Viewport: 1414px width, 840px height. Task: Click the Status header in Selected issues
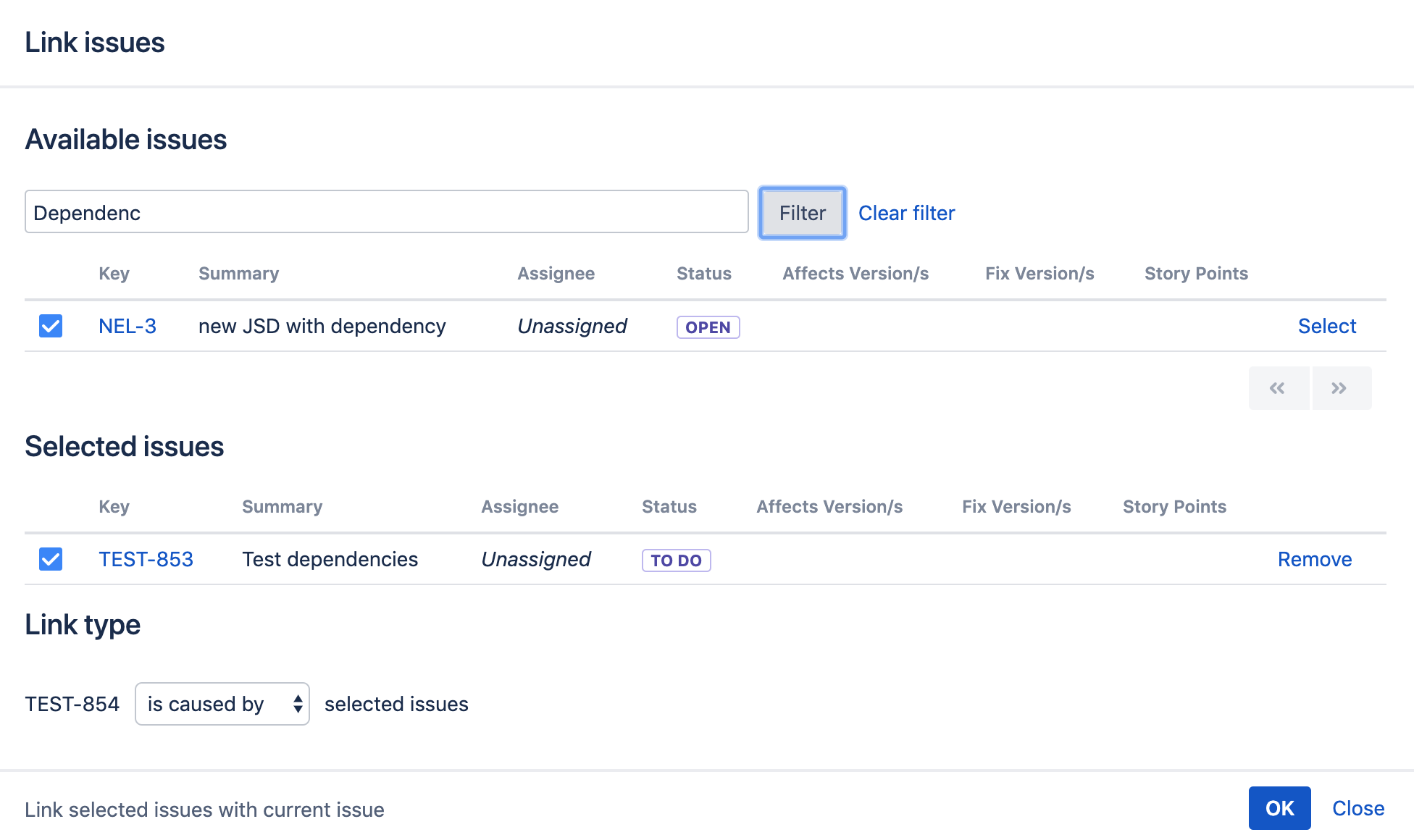click(669, 507)
